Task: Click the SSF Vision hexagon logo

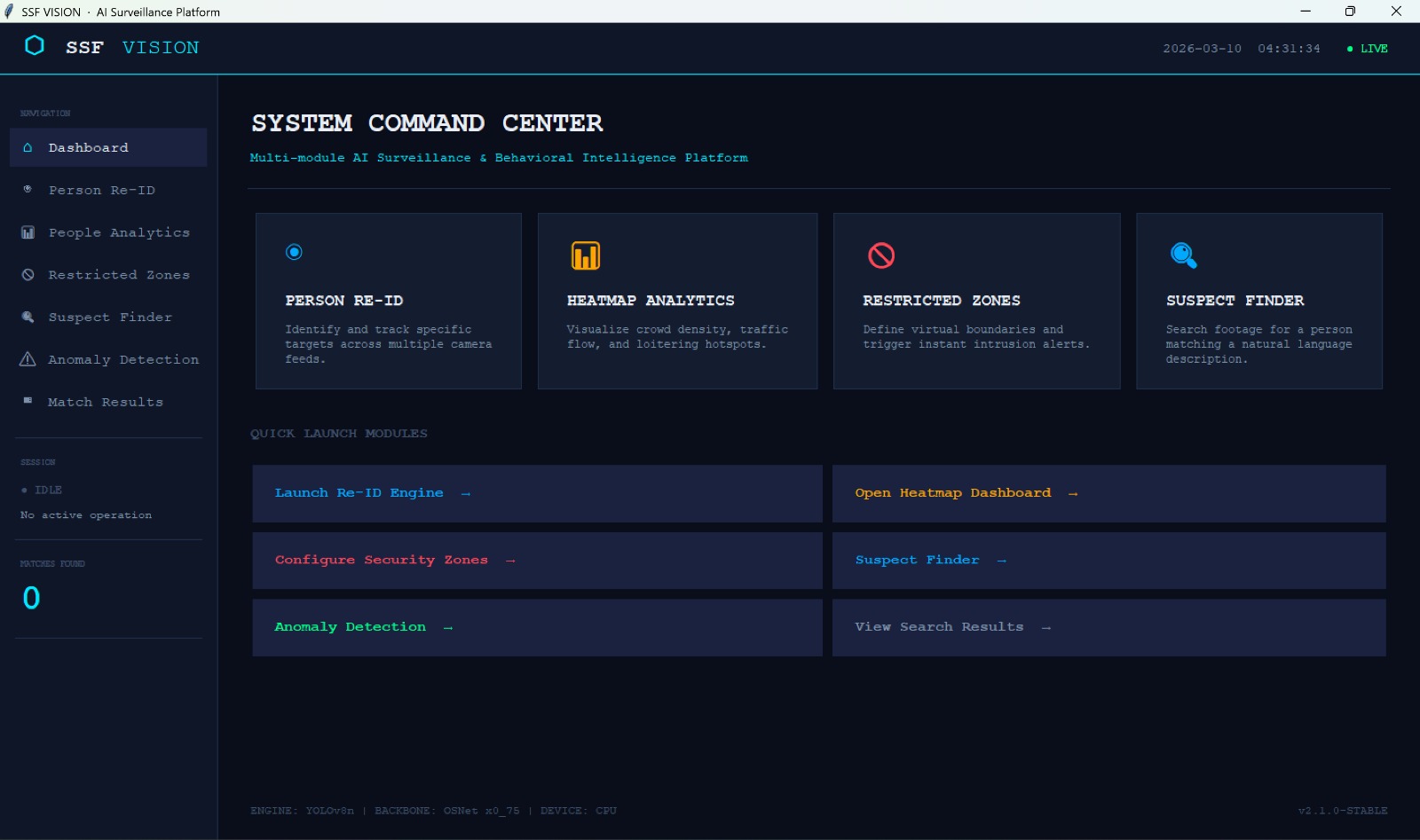Action: 35,46
